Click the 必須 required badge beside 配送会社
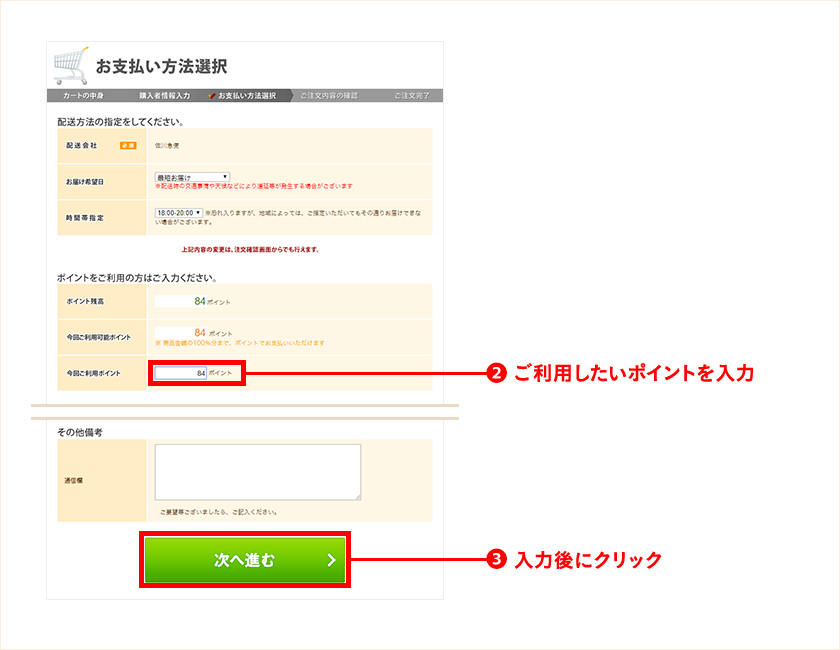The height and width of the screenshot is (650, 840). click(127, 145)
